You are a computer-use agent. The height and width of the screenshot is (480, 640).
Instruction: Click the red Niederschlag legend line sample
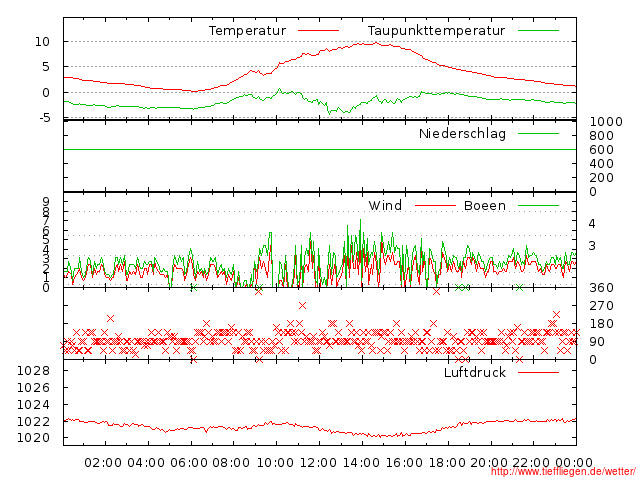coord(539,134)
